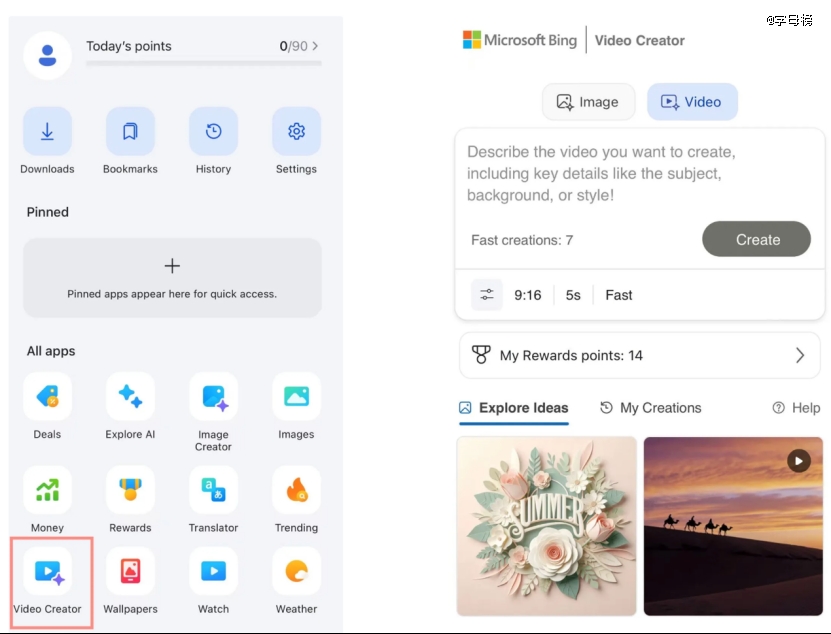Open the Wallpapers app
The width and height of the screenshot is (831, 634).
130,572
